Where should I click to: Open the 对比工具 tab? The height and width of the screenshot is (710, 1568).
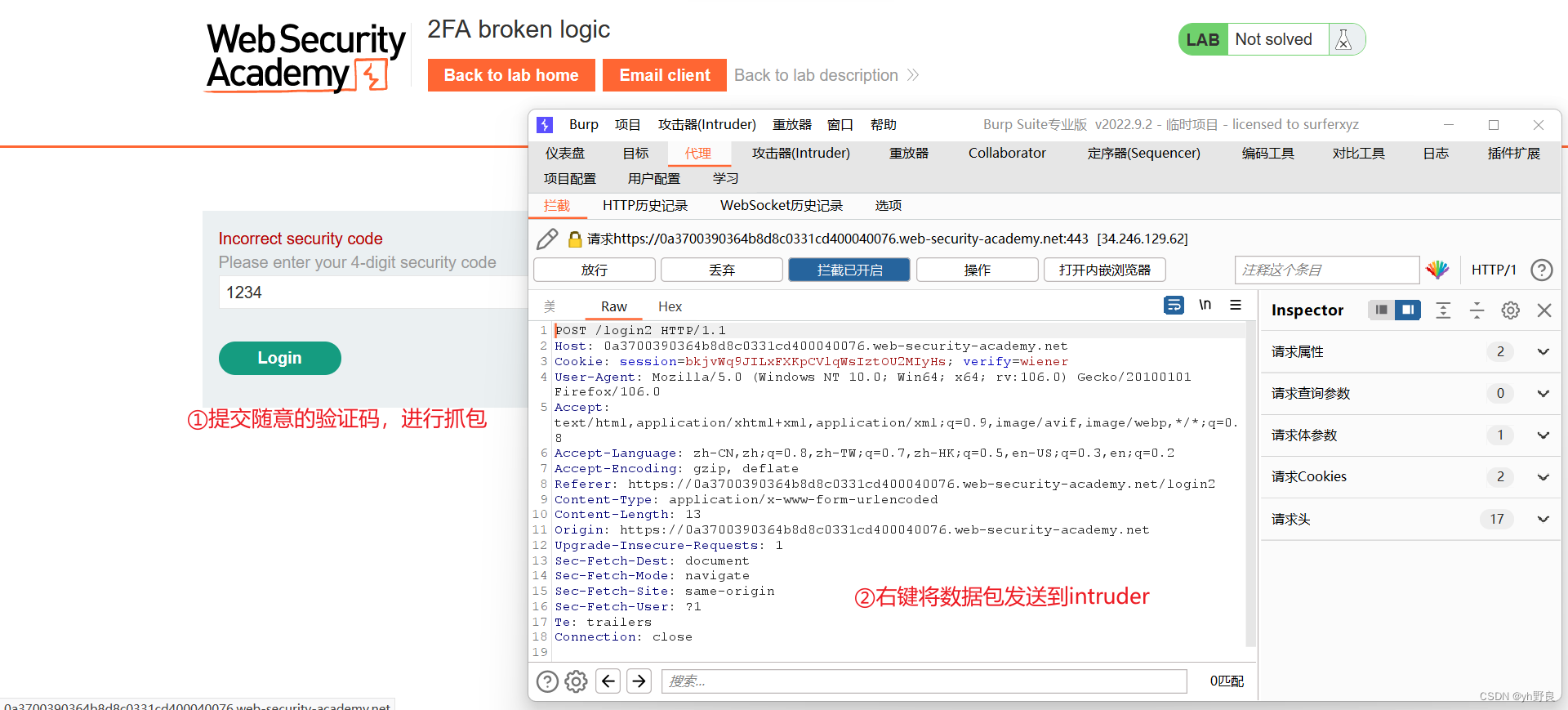[1359, 153]
